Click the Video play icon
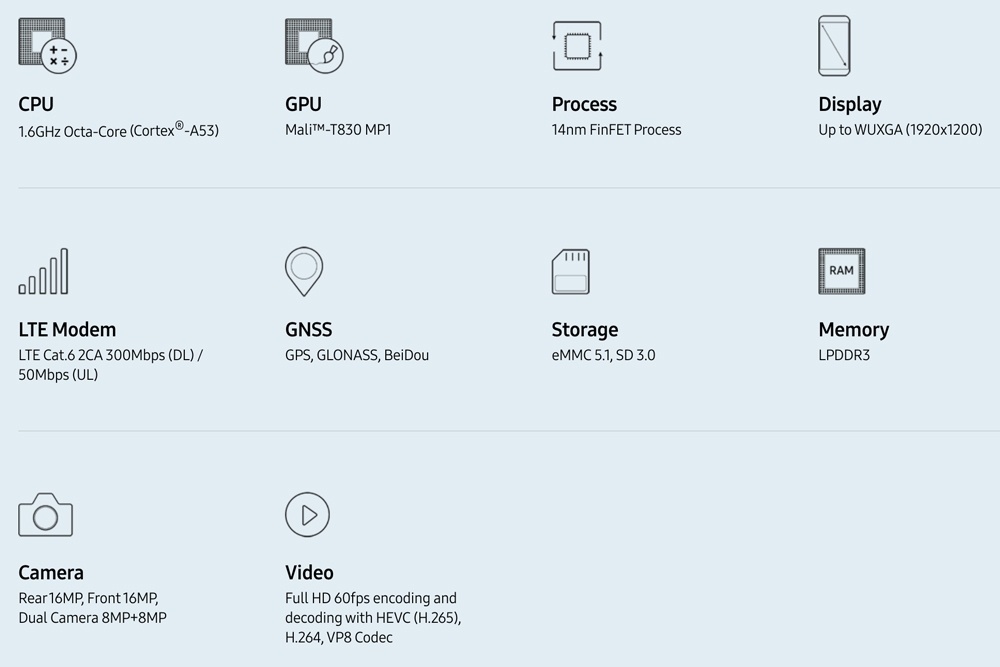This screenshot has width=1000, height=667. (x=307, y=515)
